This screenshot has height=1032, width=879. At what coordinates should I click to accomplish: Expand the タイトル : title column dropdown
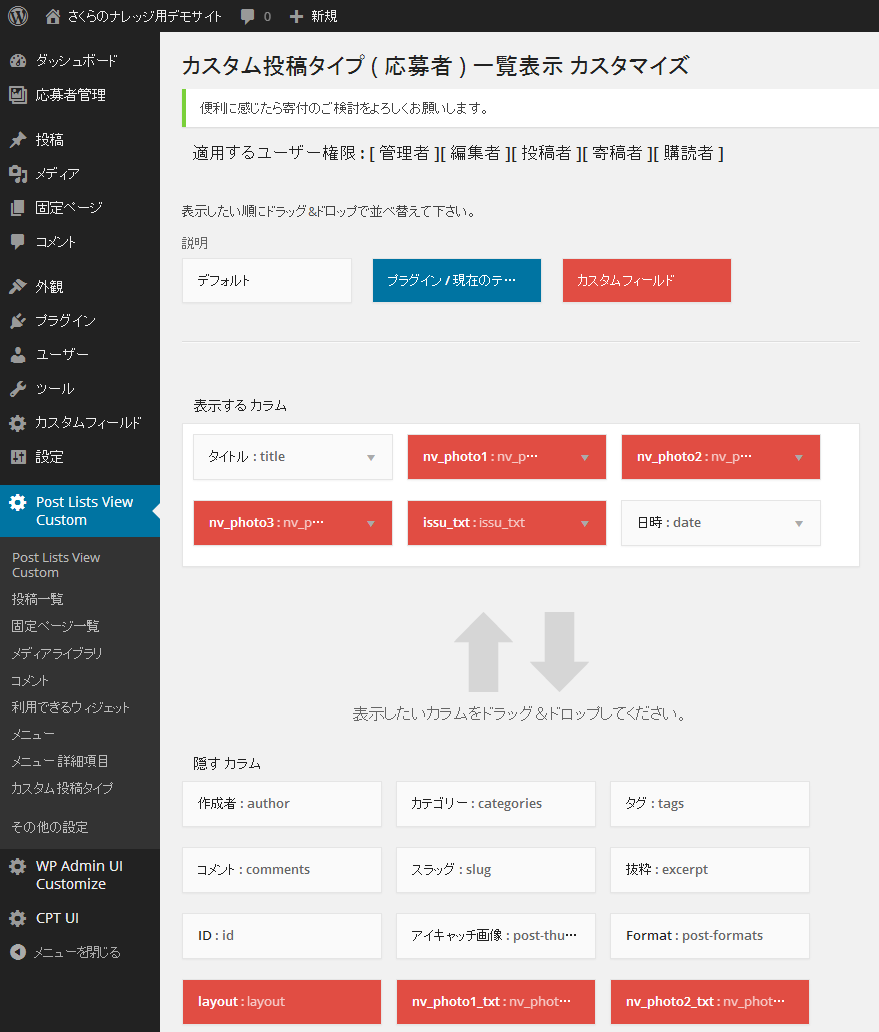pos(371,457)
